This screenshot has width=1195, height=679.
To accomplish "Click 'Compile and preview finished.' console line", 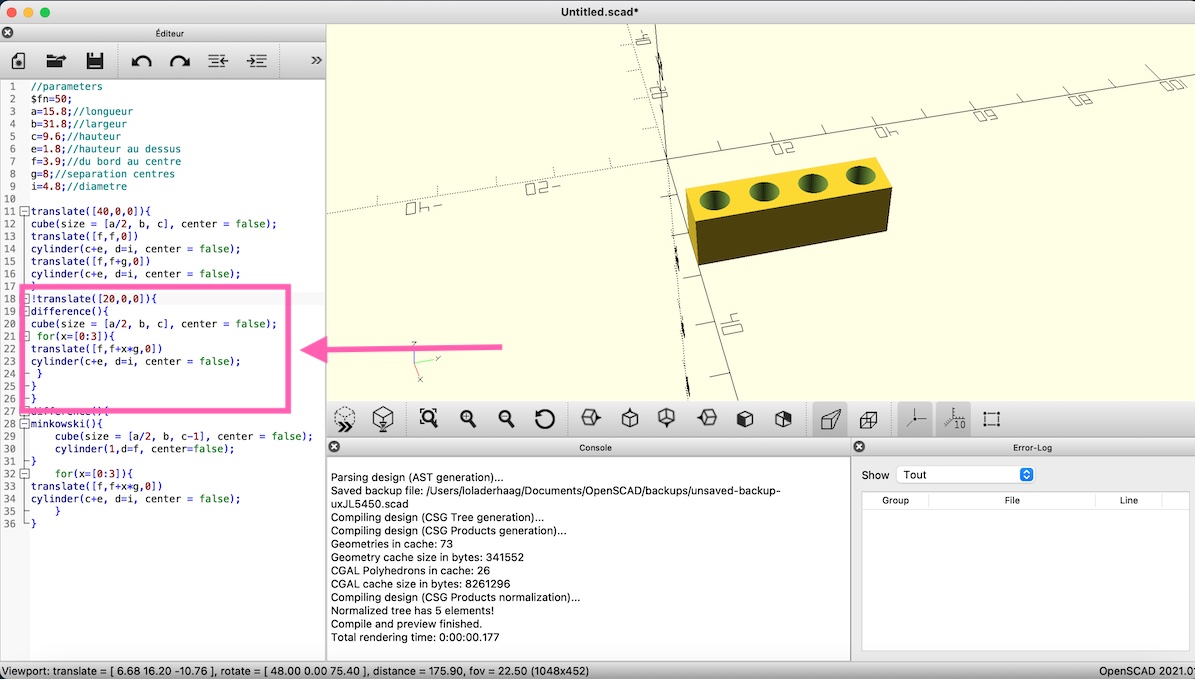I will tap(406, 624).
